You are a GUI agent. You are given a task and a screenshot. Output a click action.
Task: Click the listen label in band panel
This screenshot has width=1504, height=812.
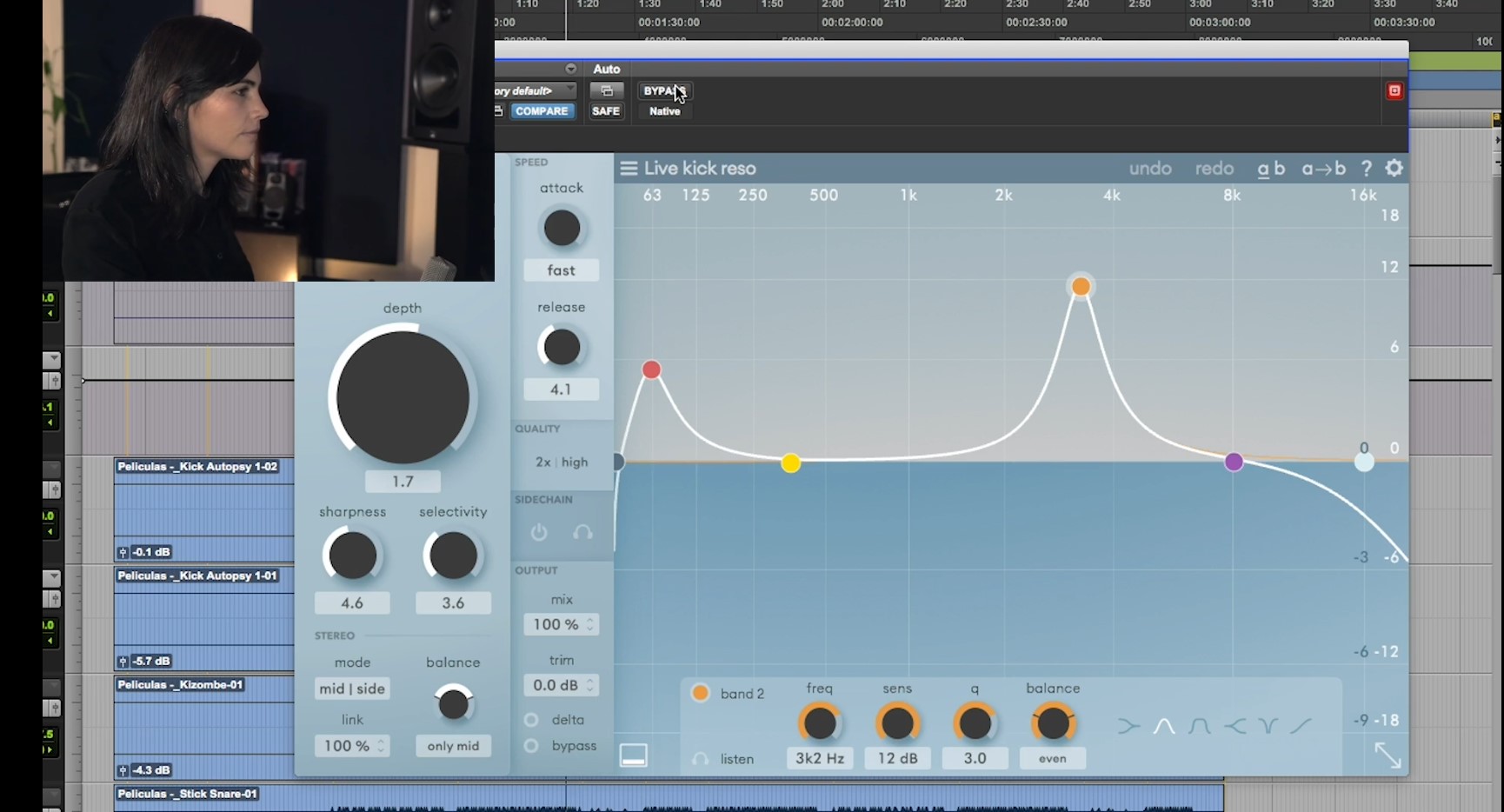(737, 759)
